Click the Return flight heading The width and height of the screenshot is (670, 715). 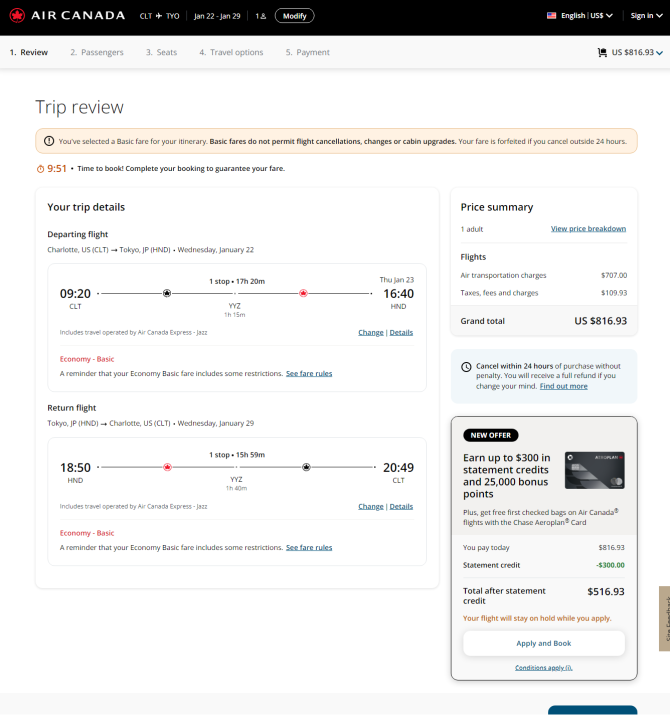(x=72, y=408)
